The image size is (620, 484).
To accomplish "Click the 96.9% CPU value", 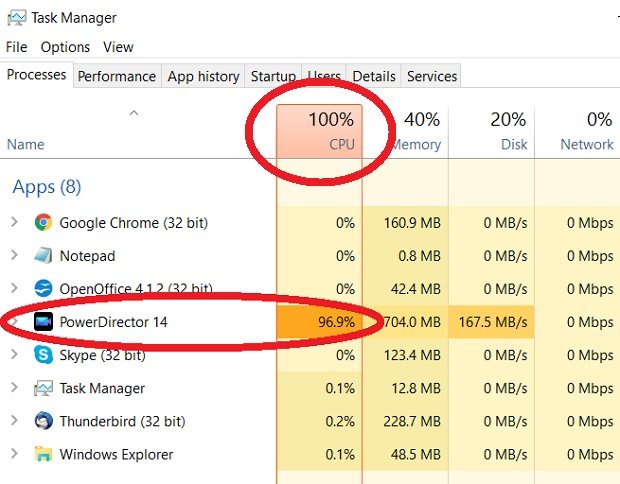I will click(336, 322).
